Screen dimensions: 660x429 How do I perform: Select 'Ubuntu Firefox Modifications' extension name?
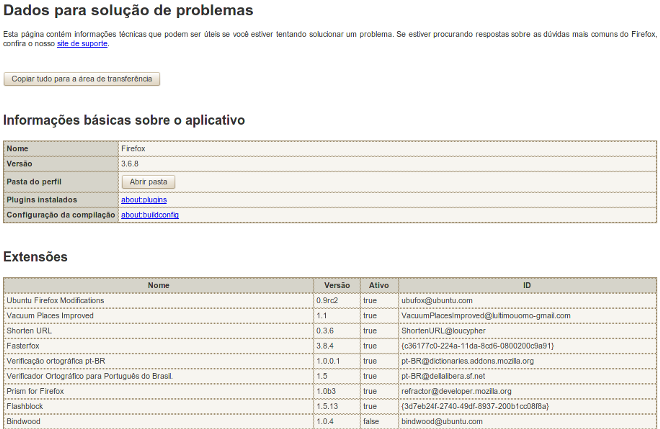[55, 301]
